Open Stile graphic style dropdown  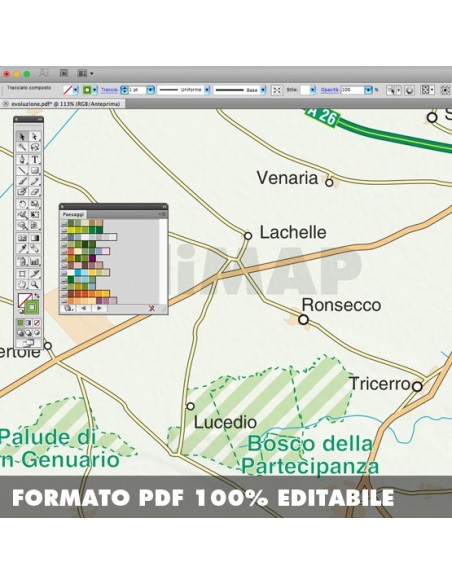click(312, 90)
